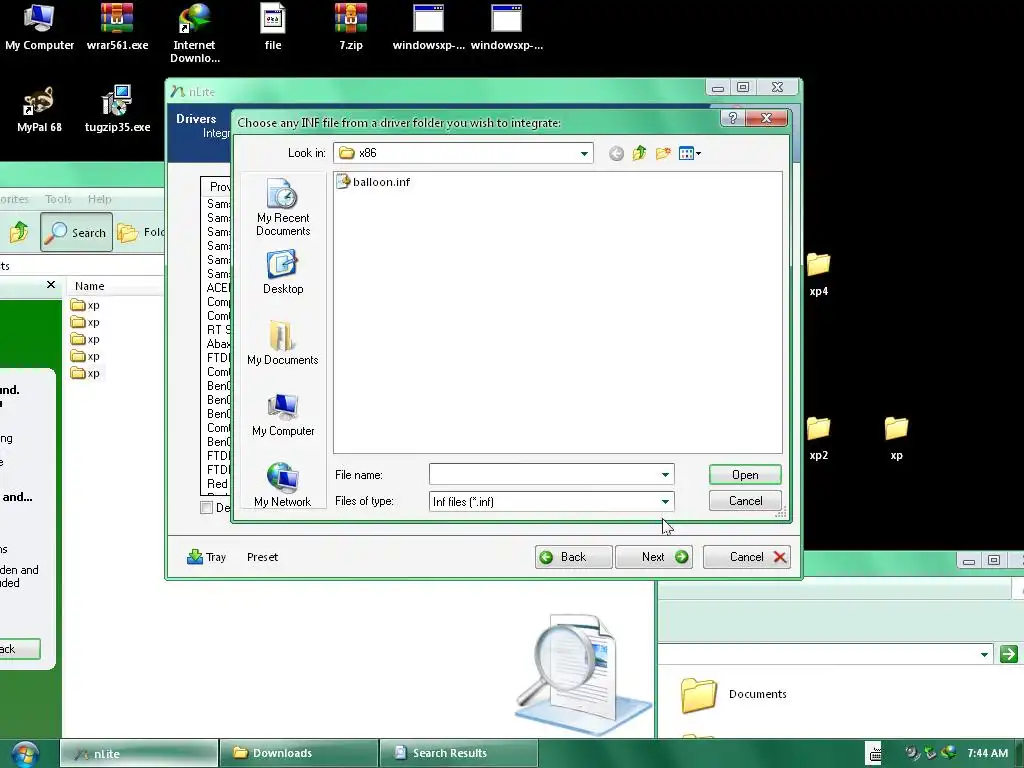Image resolution: width=1024 pixels, height=768 pixels.
Task: Click Cancel in nLite window
Action: click(x=746, y=557)
